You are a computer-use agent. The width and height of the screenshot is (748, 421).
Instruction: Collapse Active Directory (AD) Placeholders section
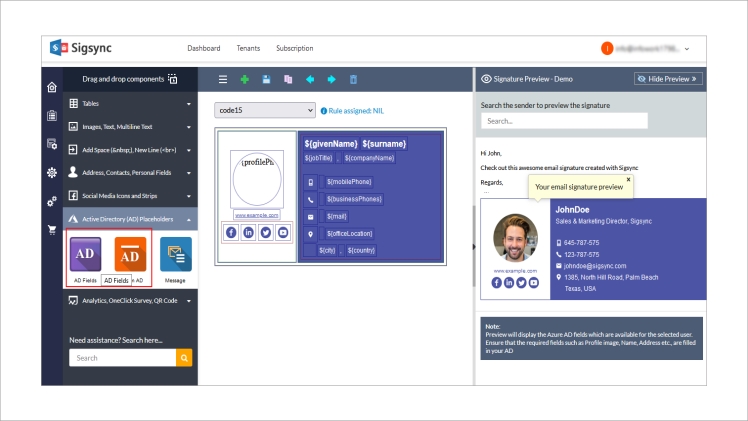130,219
